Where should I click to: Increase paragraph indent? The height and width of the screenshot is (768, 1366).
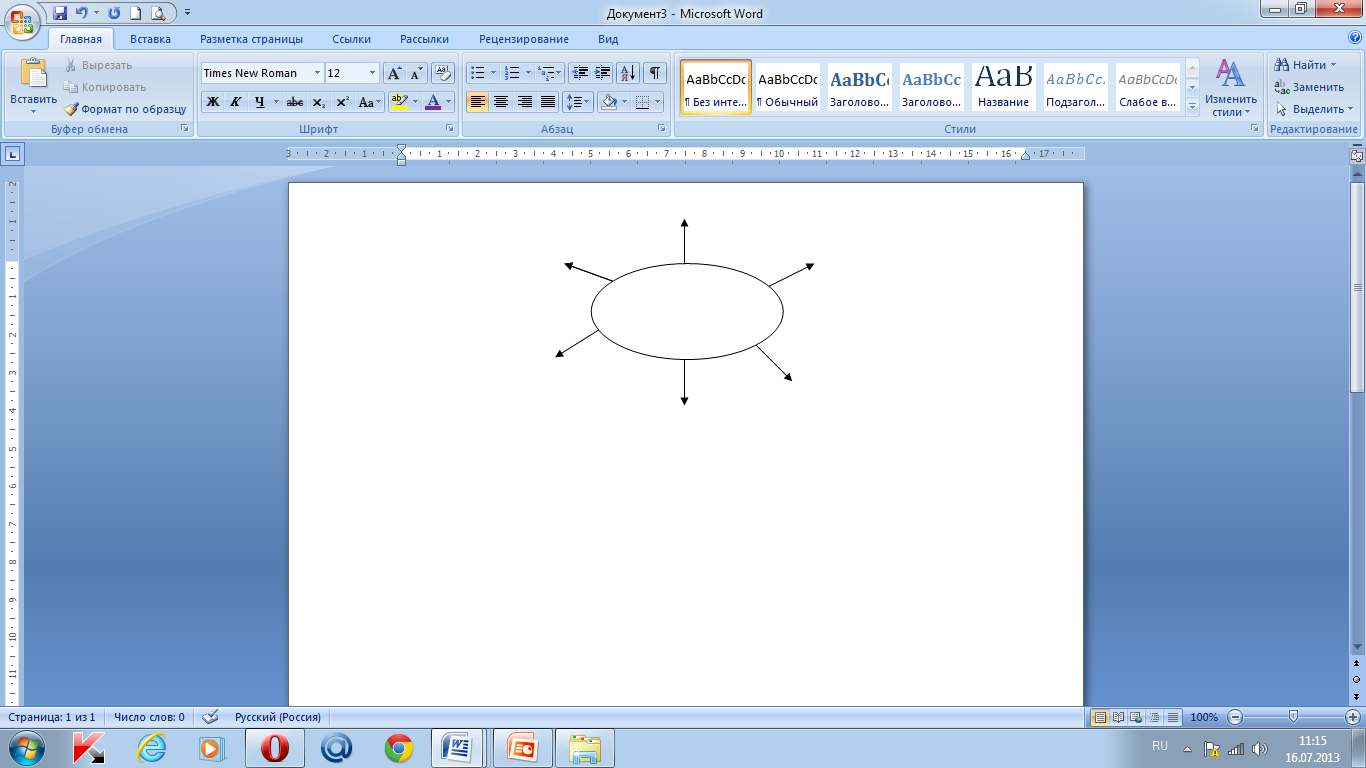[603, 73]
